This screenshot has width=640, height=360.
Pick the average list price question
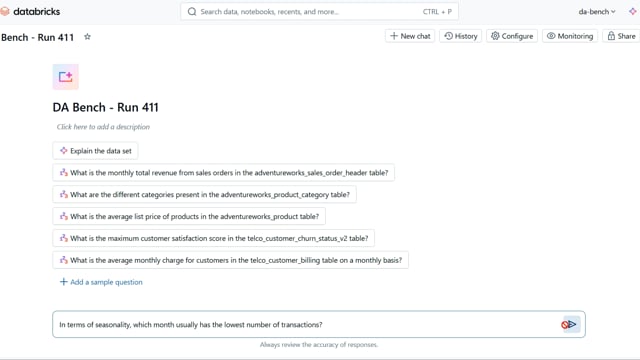(189, 216)
